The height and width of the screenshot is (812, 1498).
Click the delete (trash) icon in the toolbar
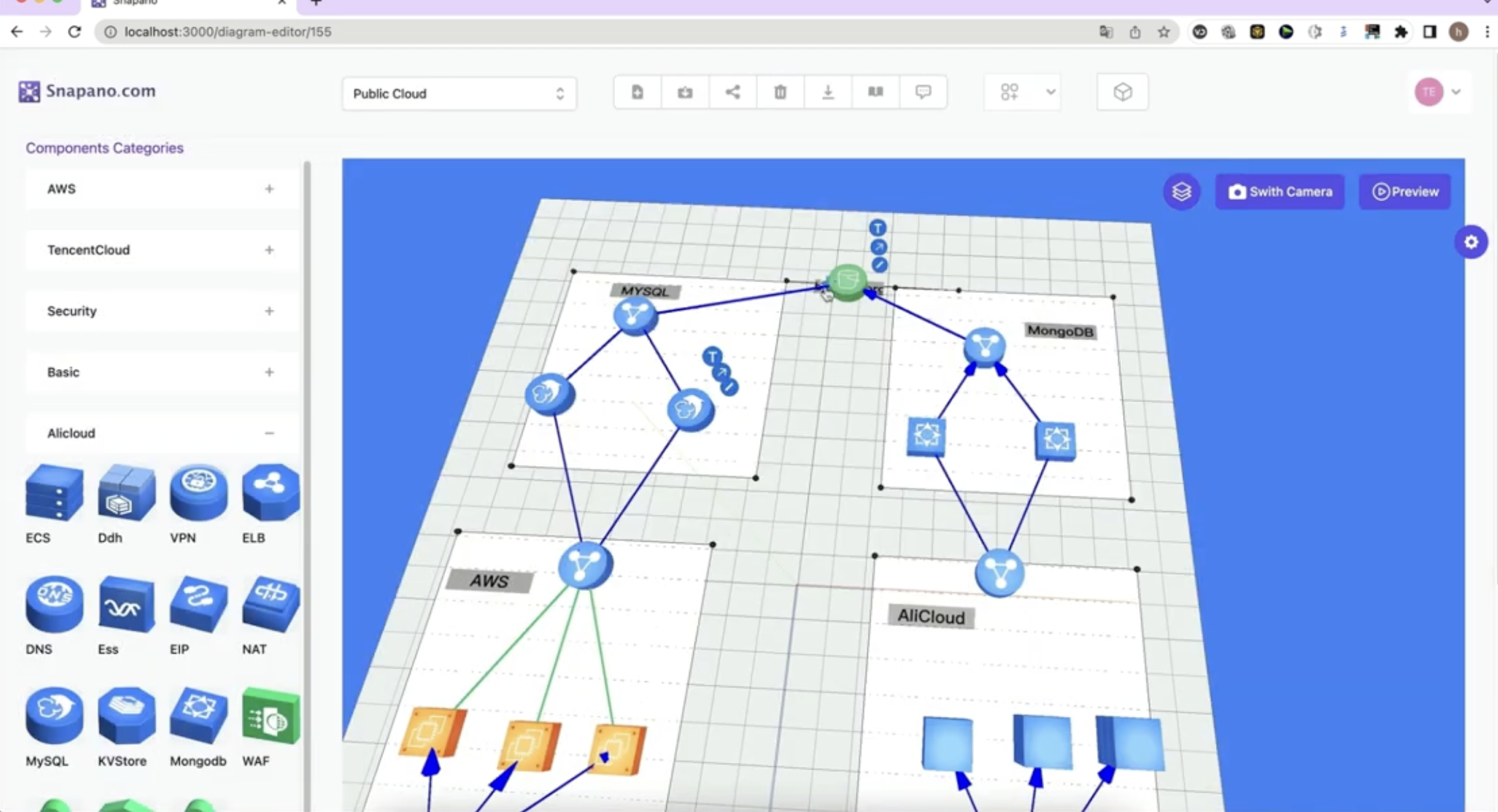coord(780,92)
